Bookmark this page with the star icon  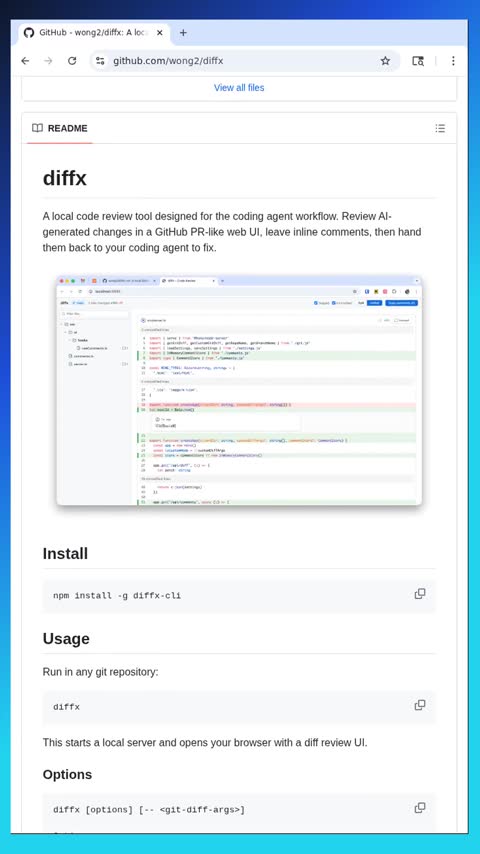[x=385, y=61]
